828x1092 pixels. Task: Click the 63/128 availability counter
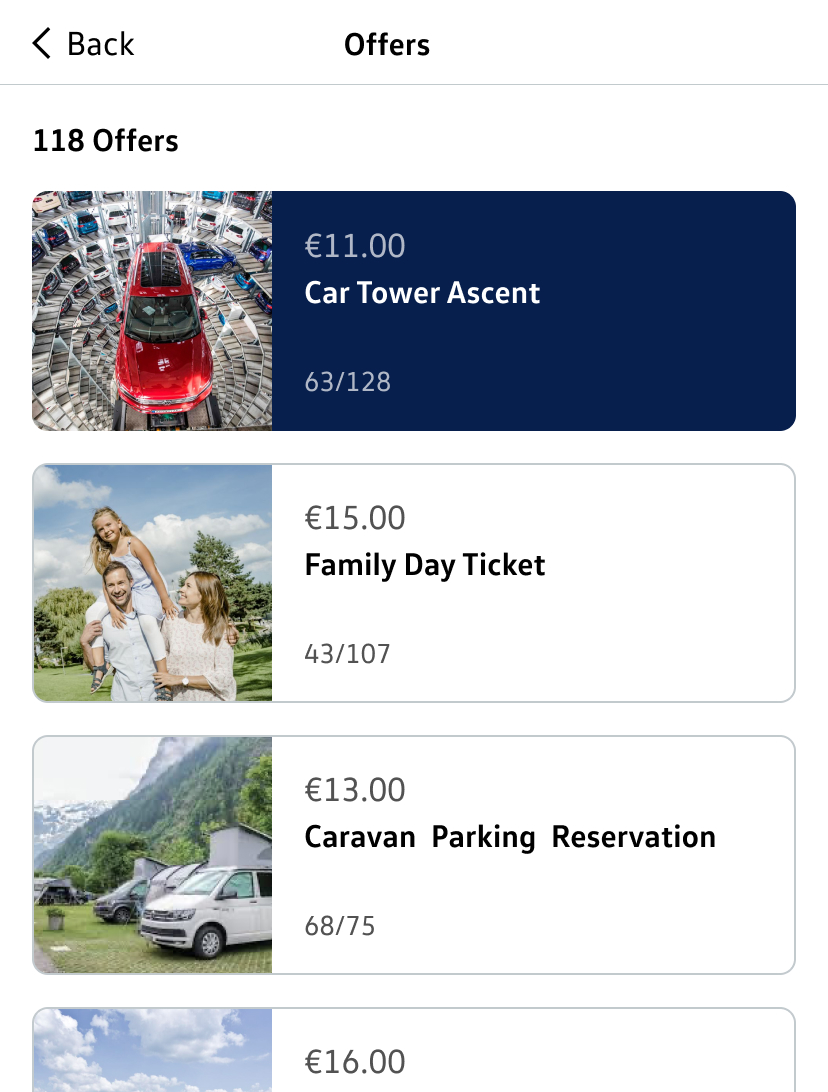pos(347,382)
